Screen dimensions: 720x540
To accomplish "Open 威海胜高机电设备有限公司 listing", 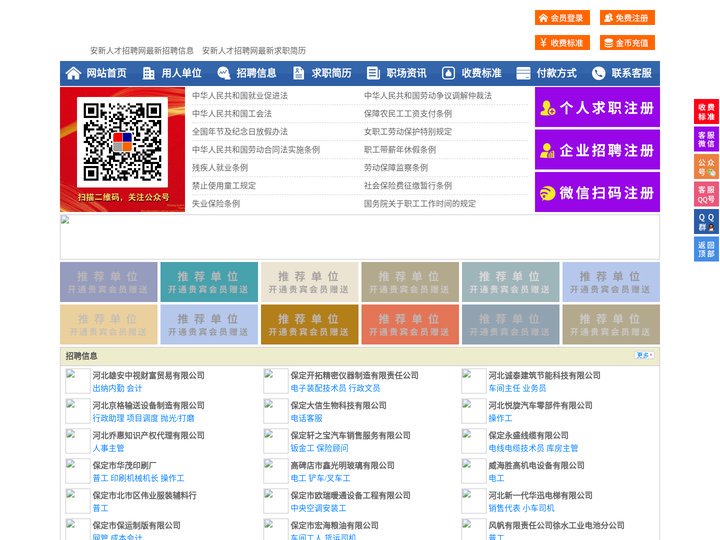I will pos(536,465).
